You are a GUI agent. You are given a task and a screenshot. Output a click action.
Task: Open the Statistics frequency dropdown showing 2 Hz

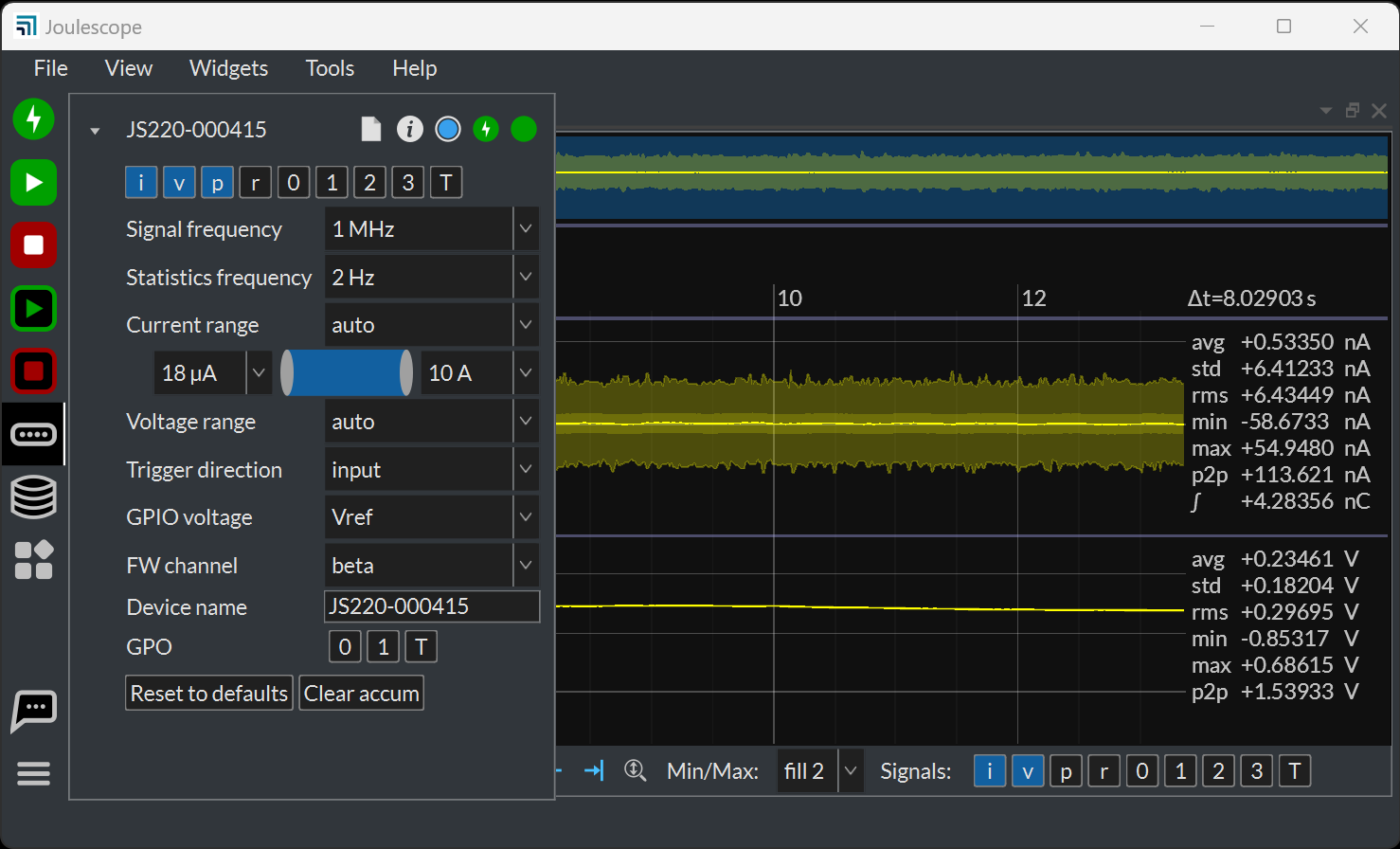(x=432, y=278)
